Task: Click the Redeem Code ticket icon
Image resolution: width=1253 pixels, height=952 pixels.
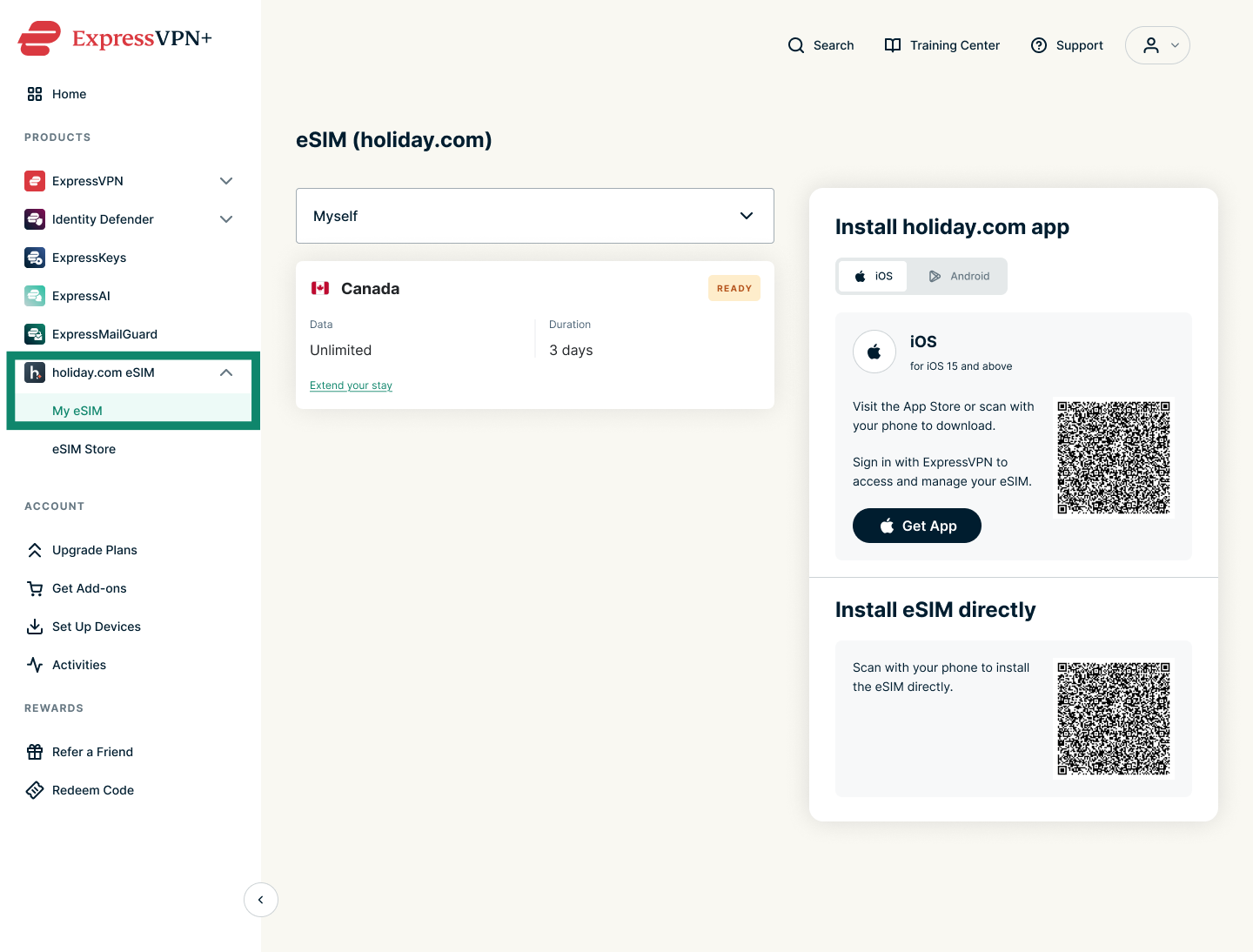Action: point(35,790)
